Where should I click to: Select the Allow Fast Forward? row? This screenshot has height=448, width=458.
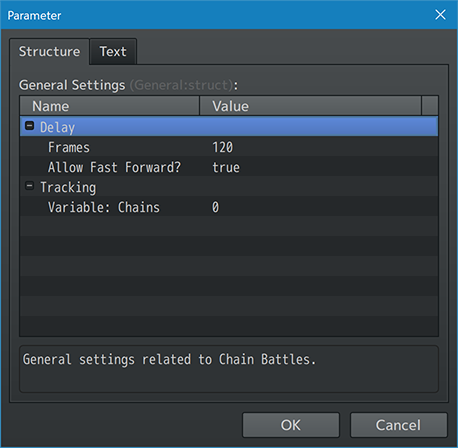coord(229,166)
